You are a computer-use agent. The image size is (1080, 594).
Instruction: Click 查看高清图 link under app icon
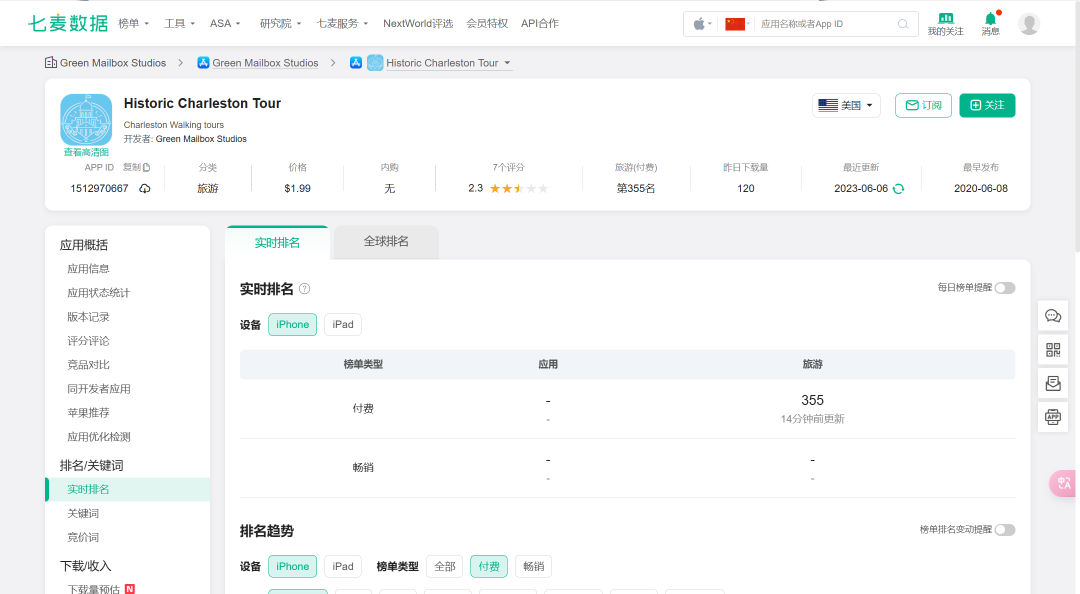86,152
